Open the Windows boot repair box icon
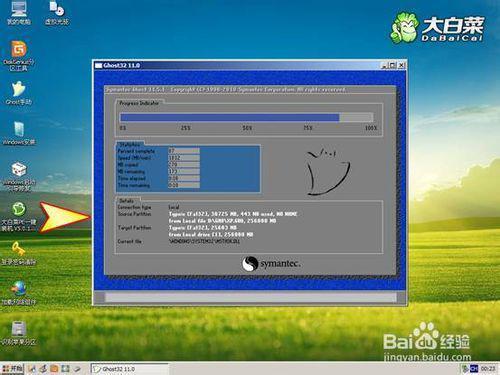The width and height of the screenshot is (500, 375). [x=19, y=176]
